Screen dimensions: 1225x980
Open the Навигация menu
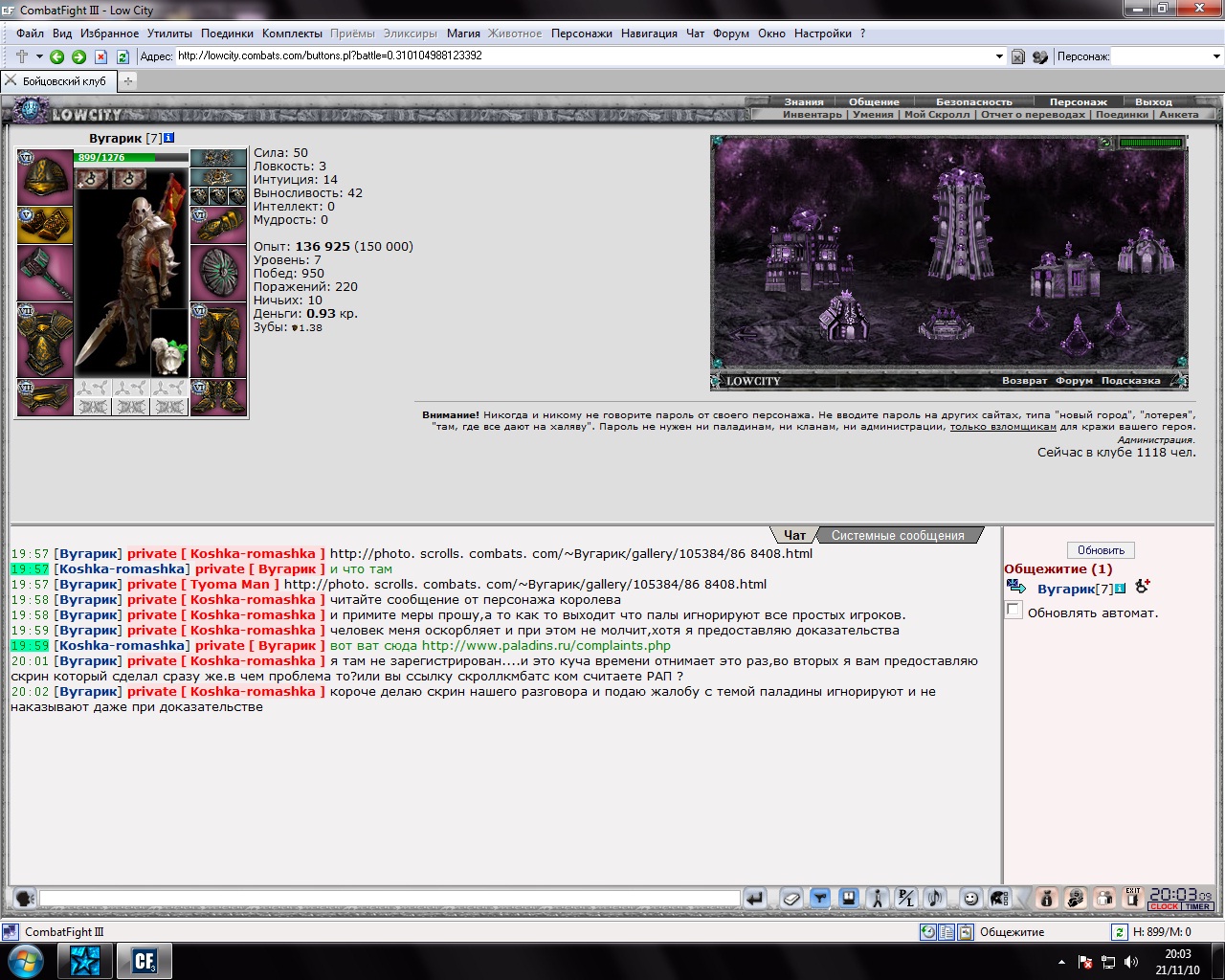click(x=649, y=33)
